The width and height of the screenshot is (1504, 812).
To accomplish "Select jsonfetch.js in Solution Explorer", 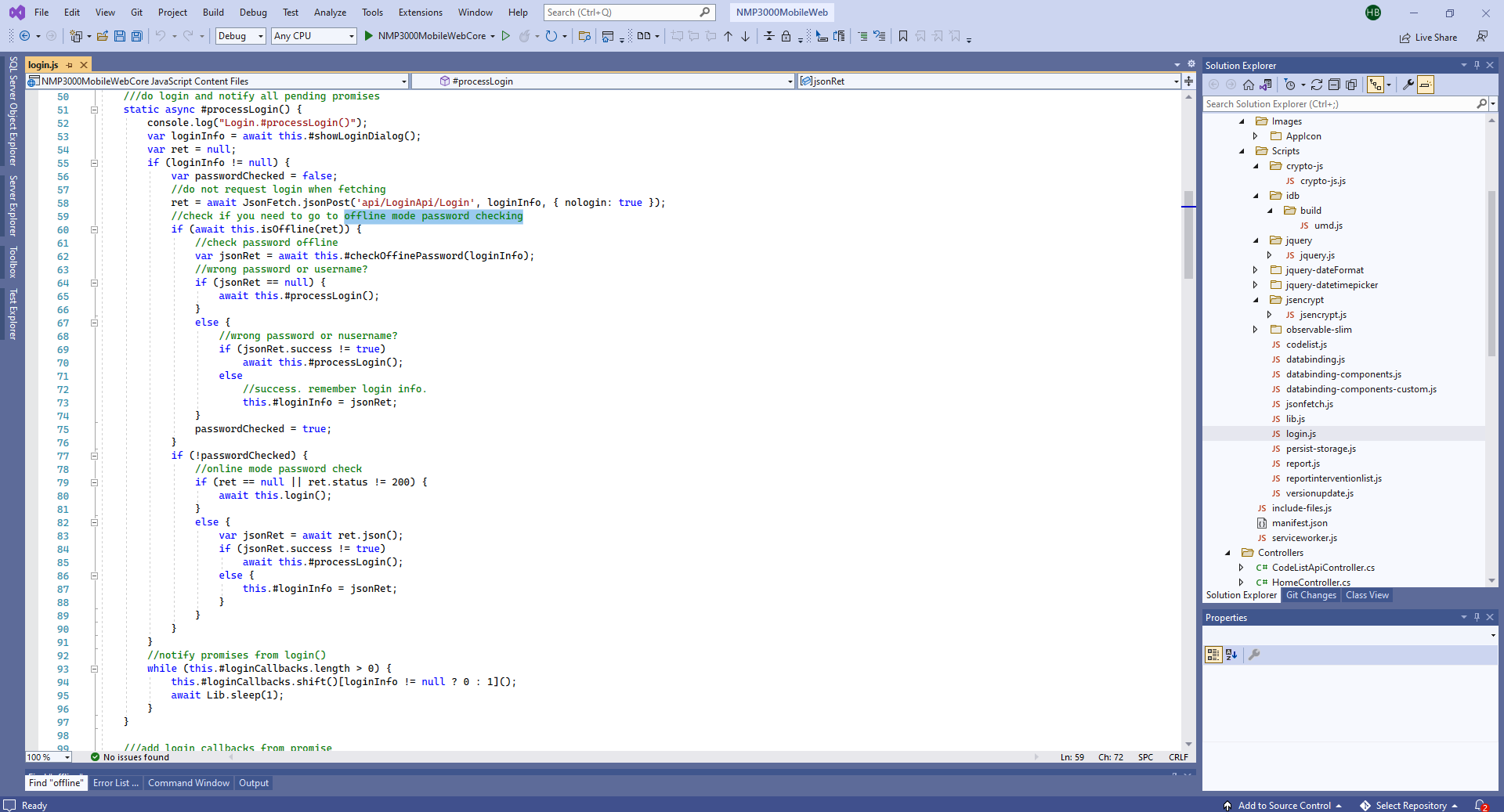I will pyautogui.click(x=1309, y=404).
